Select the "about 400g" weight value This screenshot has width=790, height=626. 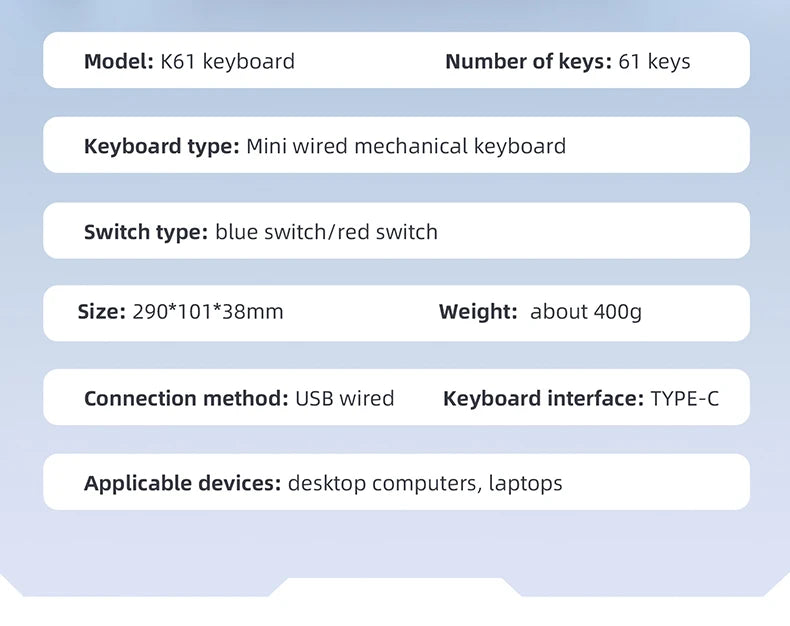pyautogui.click(x=586, y=312)
